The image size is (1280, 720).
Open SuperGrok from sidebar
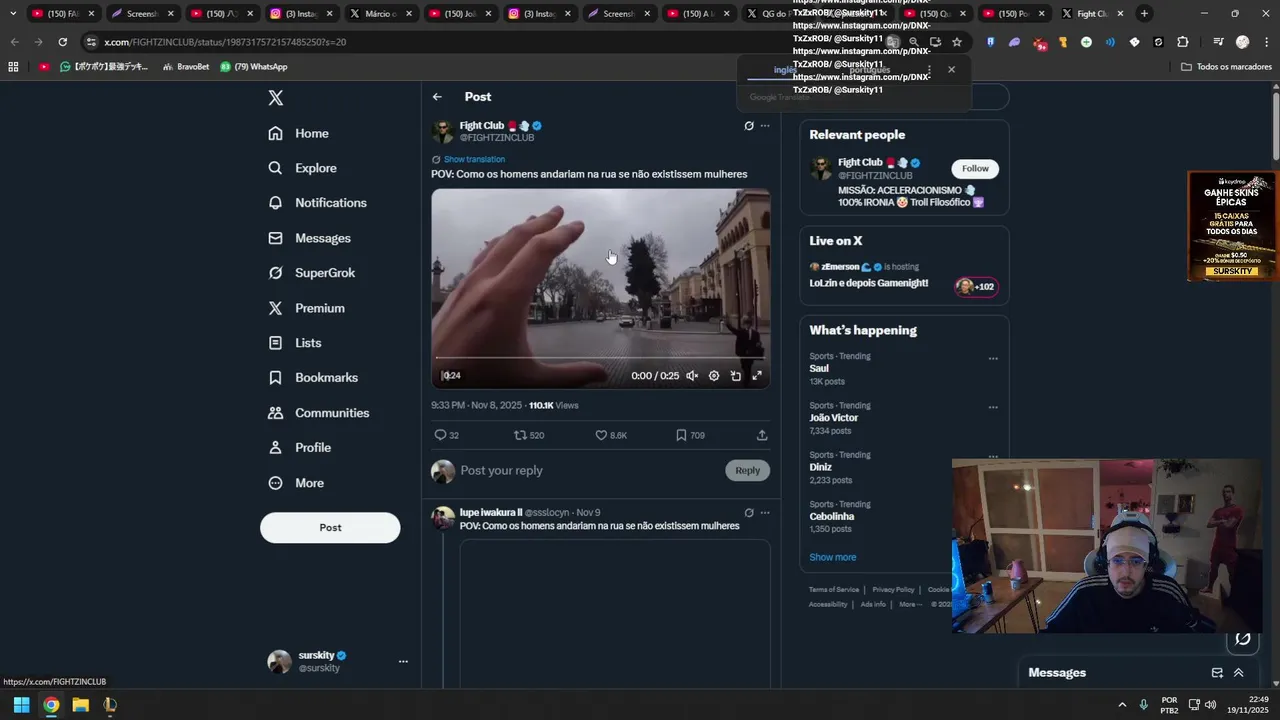[311, 273]
